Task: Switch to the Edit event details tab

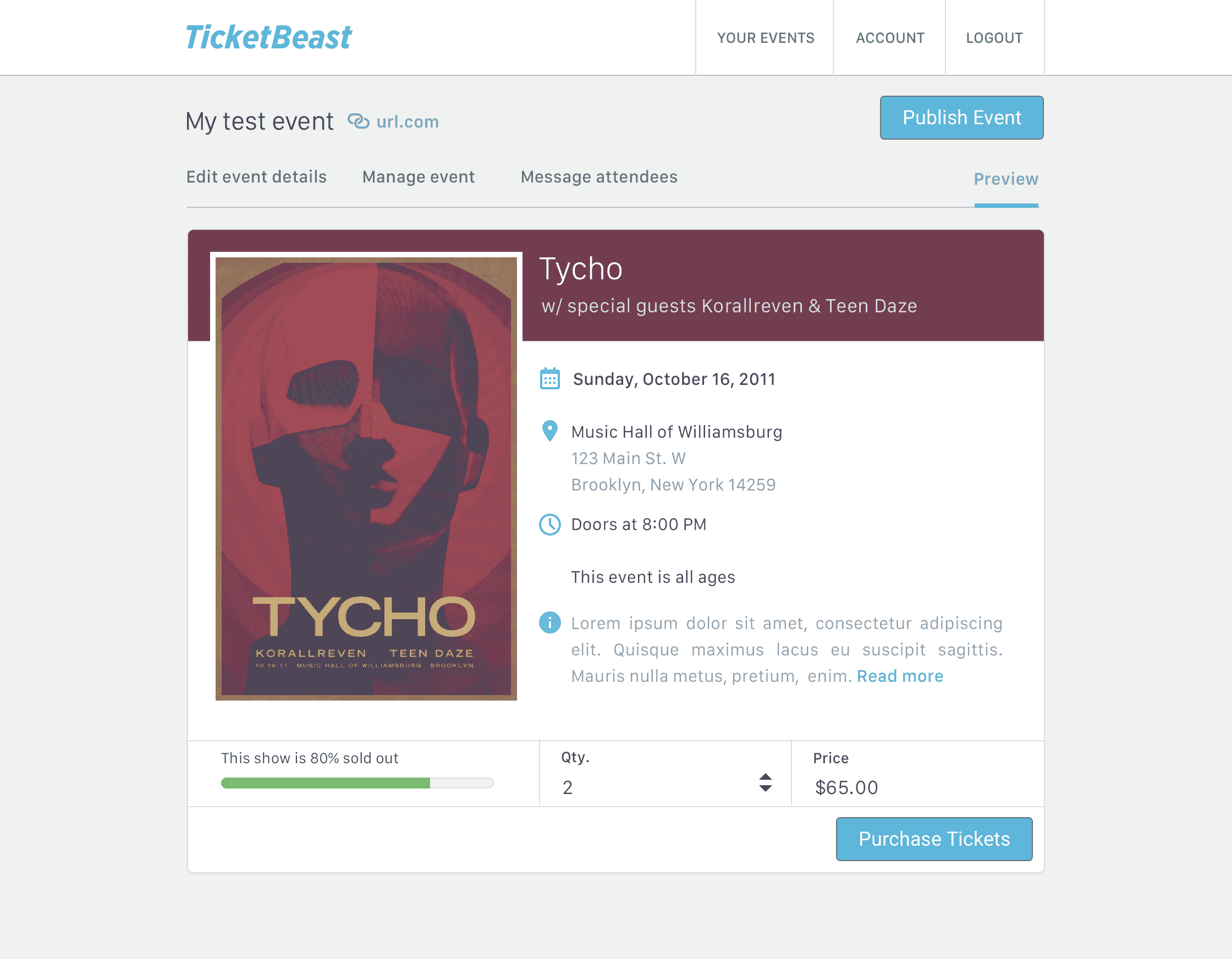Action: point(257,177)
